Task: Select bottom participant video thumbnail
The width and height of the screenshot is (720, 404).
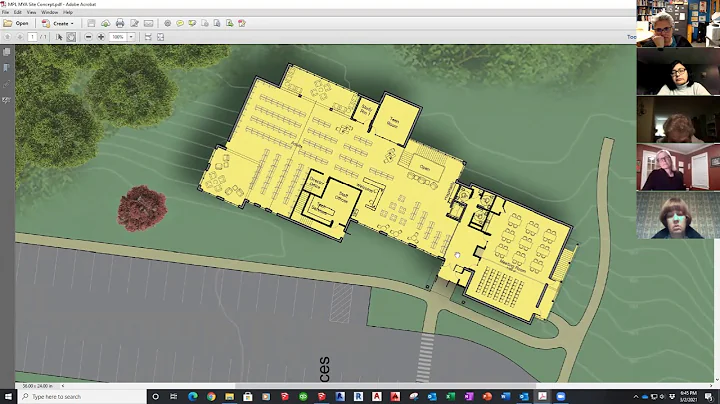Action: click(x=678, y=215)
